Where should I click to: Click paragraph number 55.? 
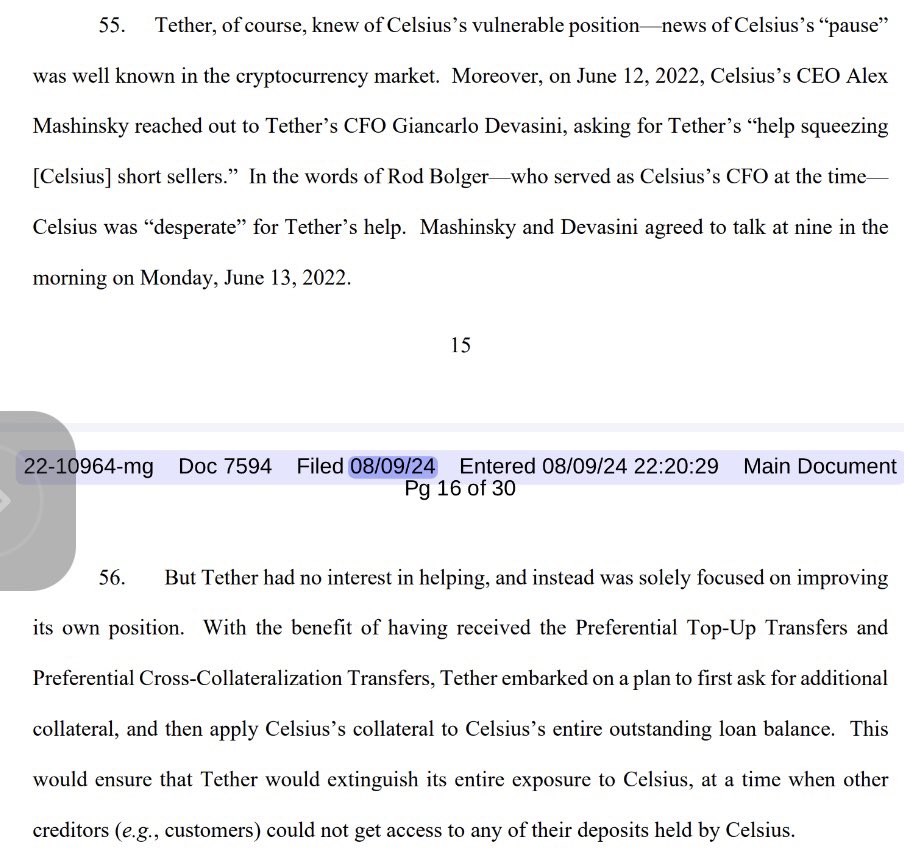tap(112, 25)
